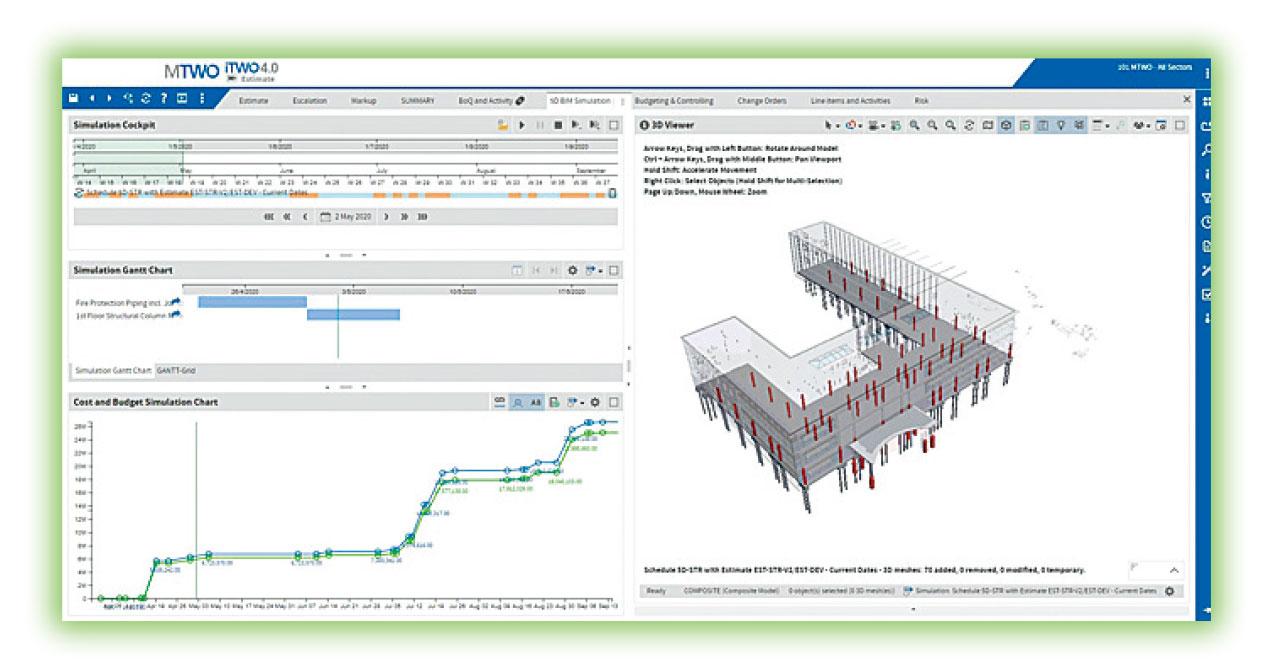Click the Save icon in top toolbar
This screenshot has width=1280, height=668.
tap(74, 99)
